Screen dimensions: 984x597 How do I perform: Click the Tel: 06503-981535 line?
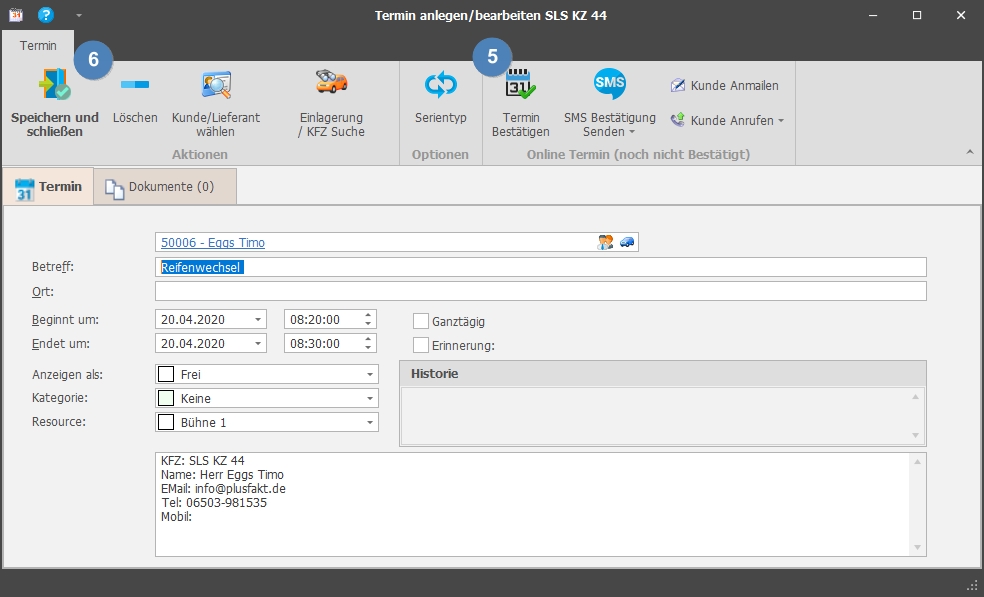pos(214,503)
